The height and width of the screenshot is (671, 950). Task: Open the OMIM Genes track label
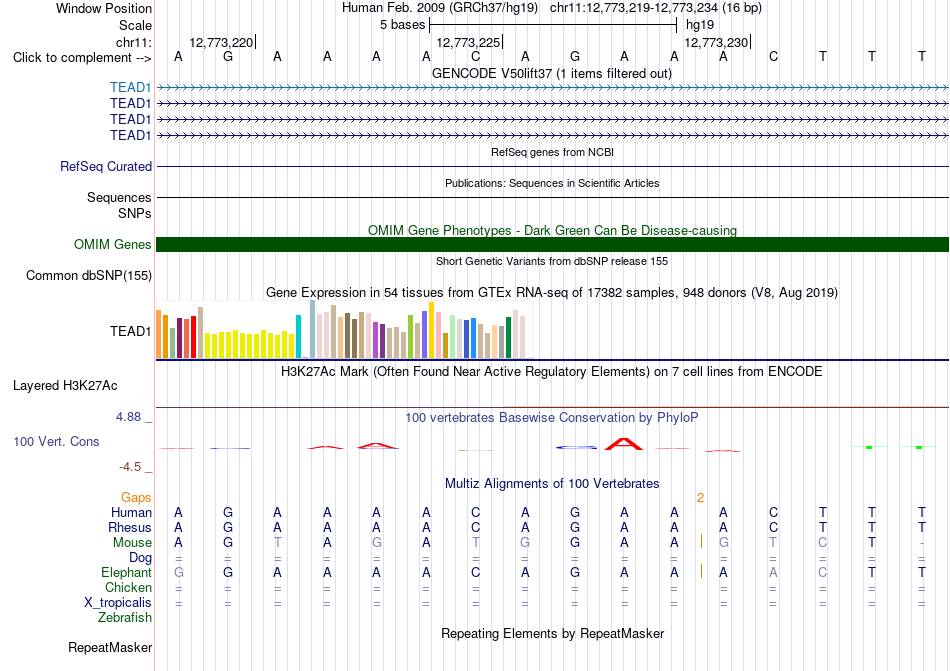(x=113, y=244)
